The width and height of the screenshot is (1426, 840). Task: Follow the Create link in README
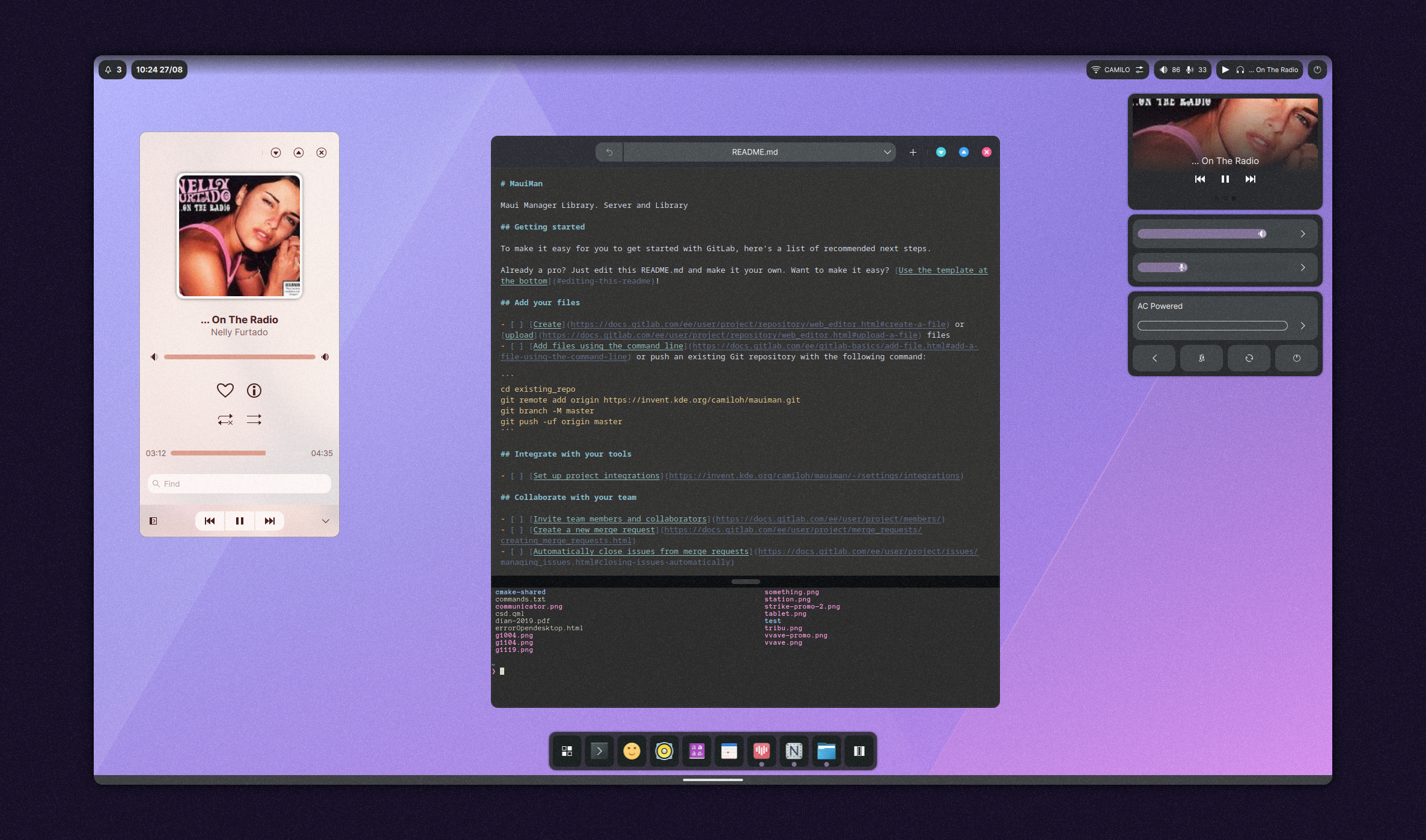[x=547, y=324]
